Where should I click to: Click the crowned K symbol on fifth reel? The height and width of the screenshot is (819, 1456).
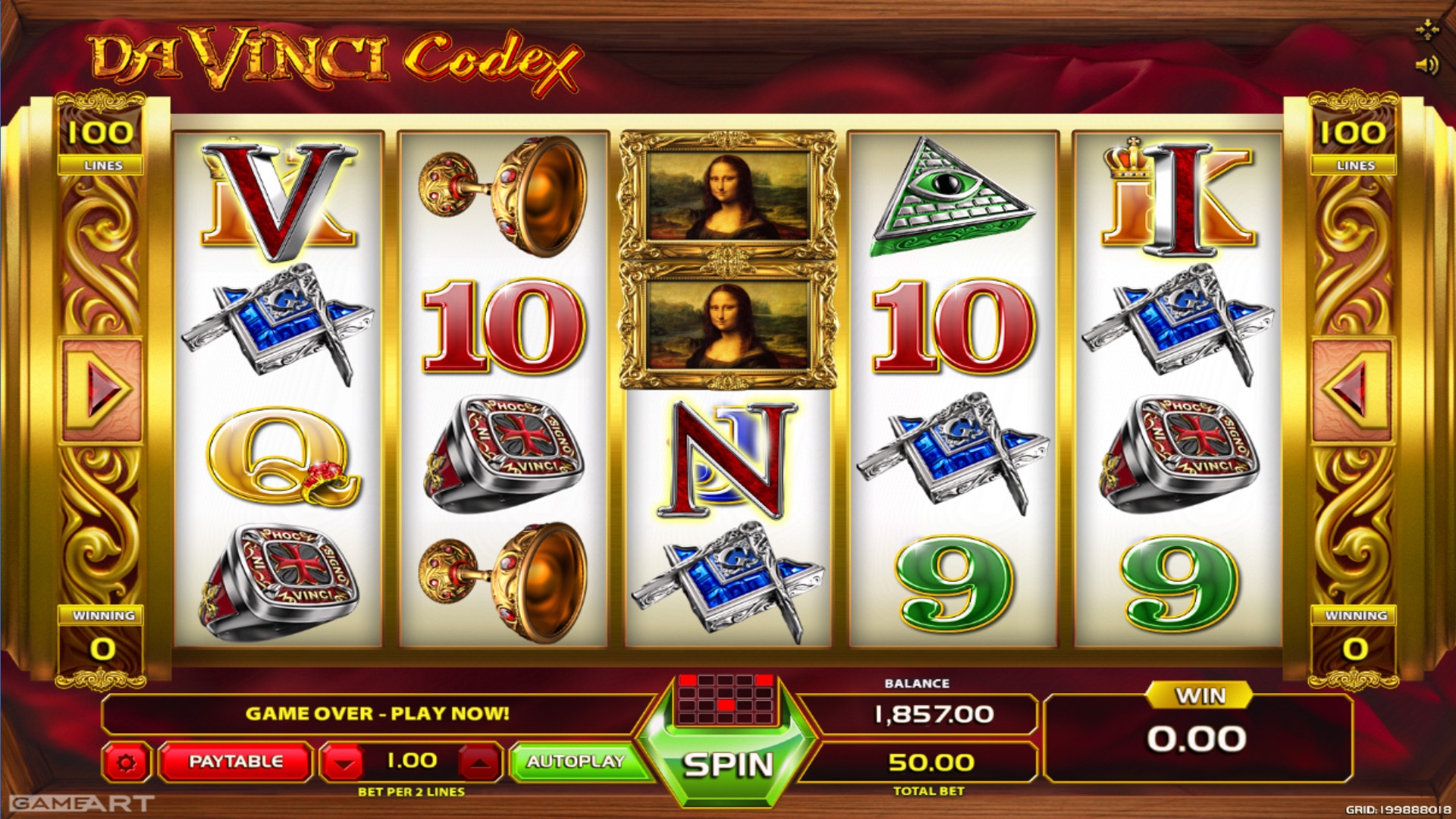1177,196
